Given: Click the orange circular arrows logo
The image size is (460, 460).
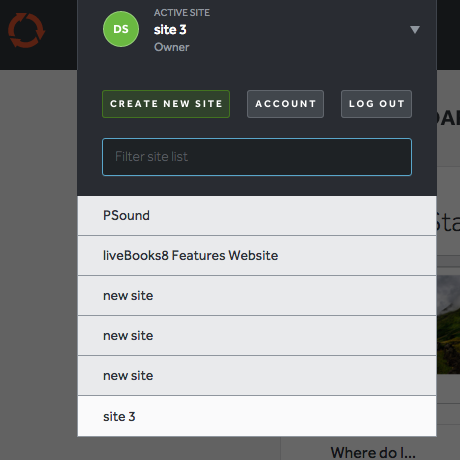Looking at the screenshot, I should point(26,30).
